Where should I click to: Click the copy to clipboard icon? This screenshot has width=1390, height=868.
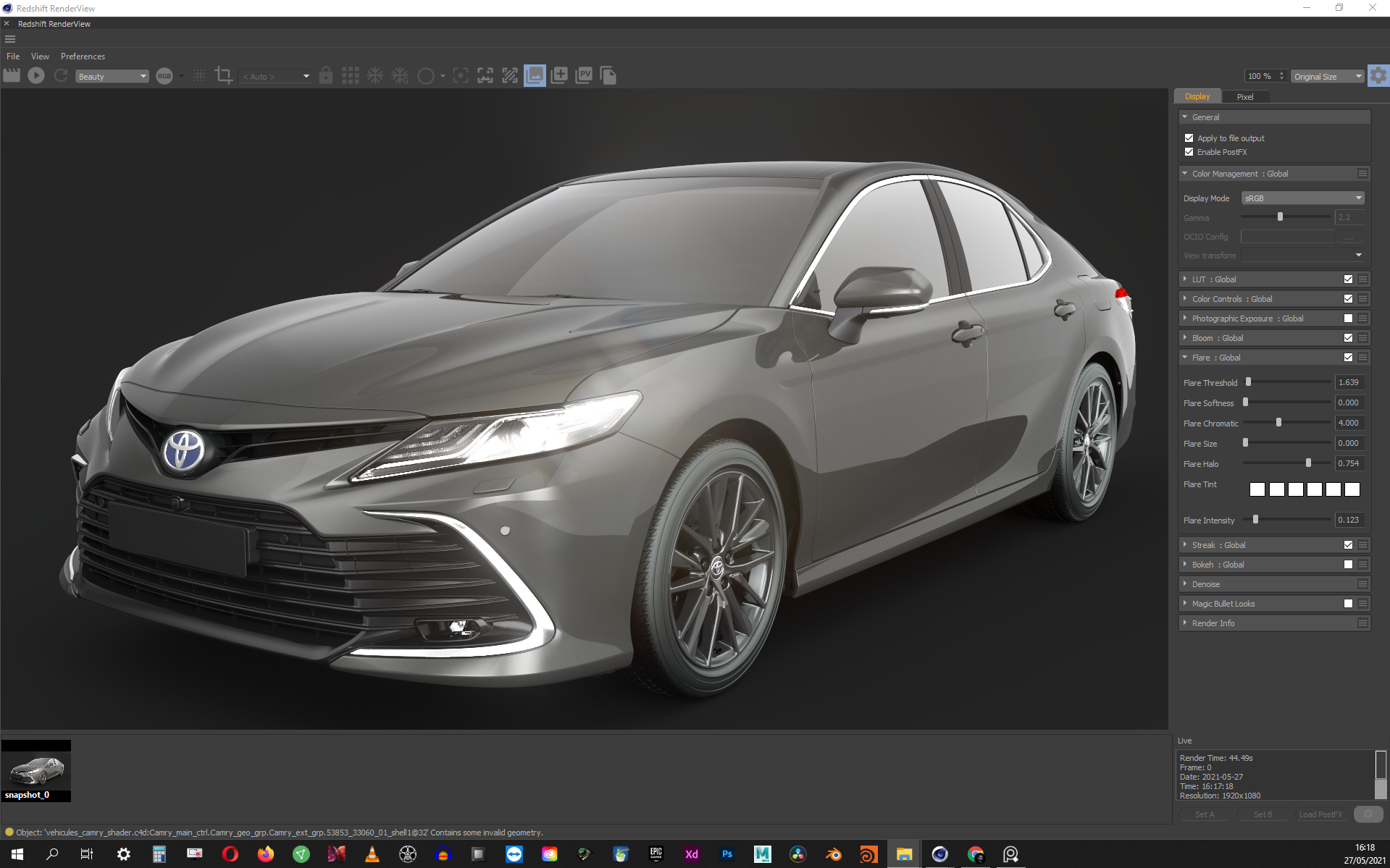tap(608, 75)
